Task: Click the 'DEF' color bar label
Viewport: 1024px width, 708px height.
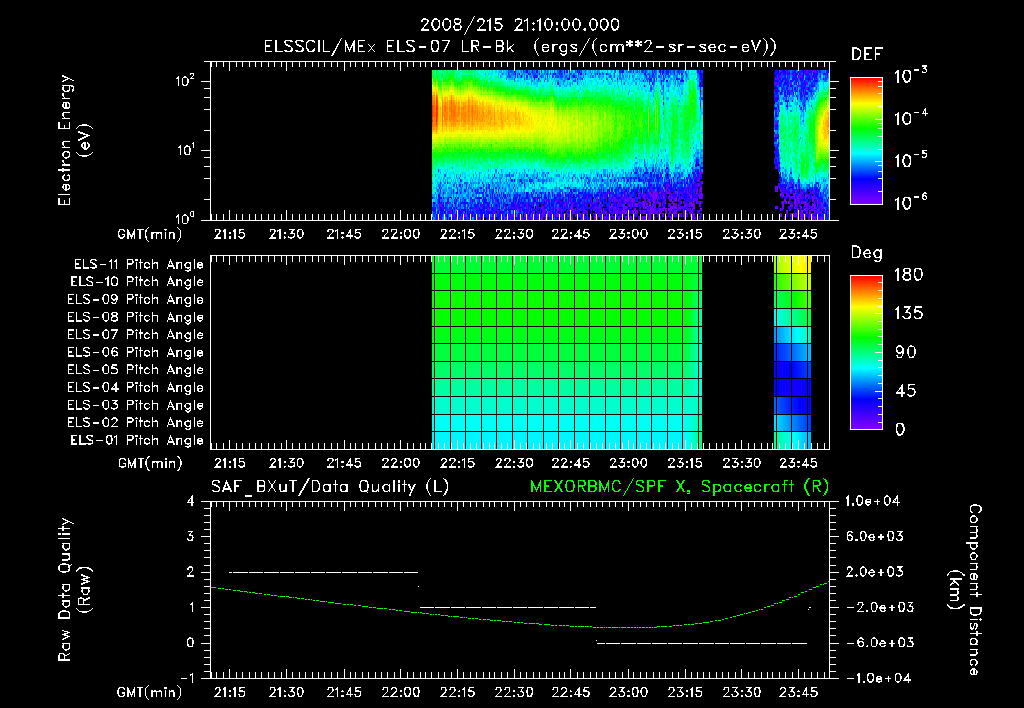Action: pyautogui.click(x=867, y=55)
